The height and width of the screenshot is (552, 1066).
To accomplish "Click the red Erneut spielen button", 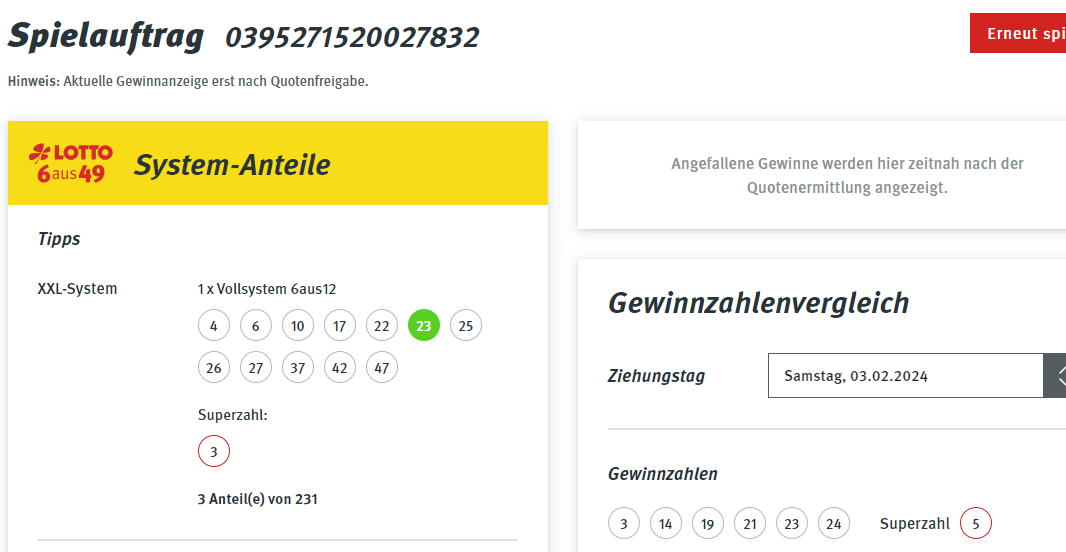I will pos(1018,33).
